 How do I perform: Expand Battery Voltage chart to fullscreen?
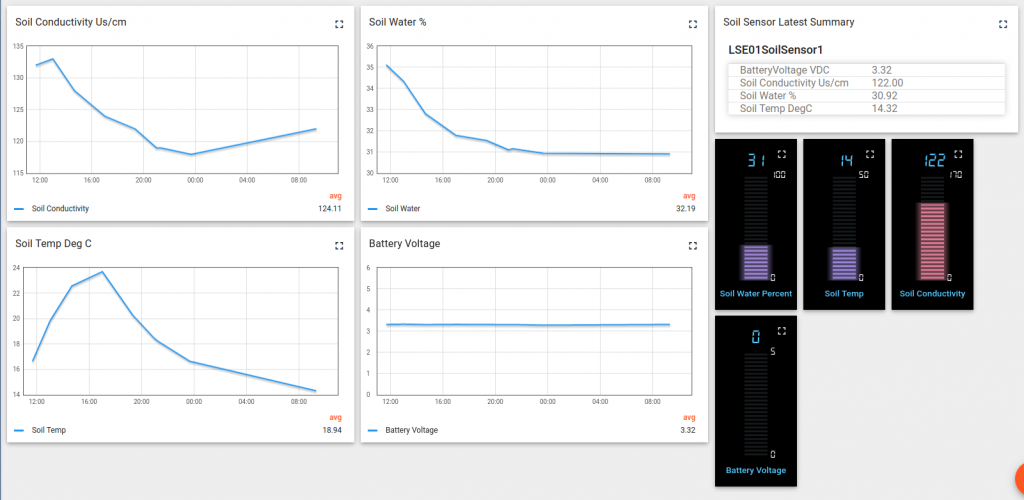[x=693, y=246]
